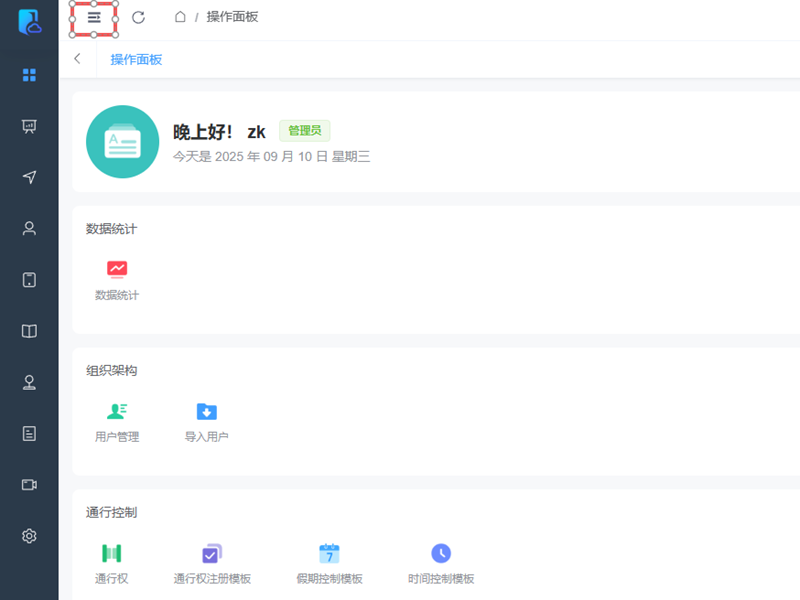
Task: Click the joystick stamp sidebar icon
Action: [x=29, y=382]
